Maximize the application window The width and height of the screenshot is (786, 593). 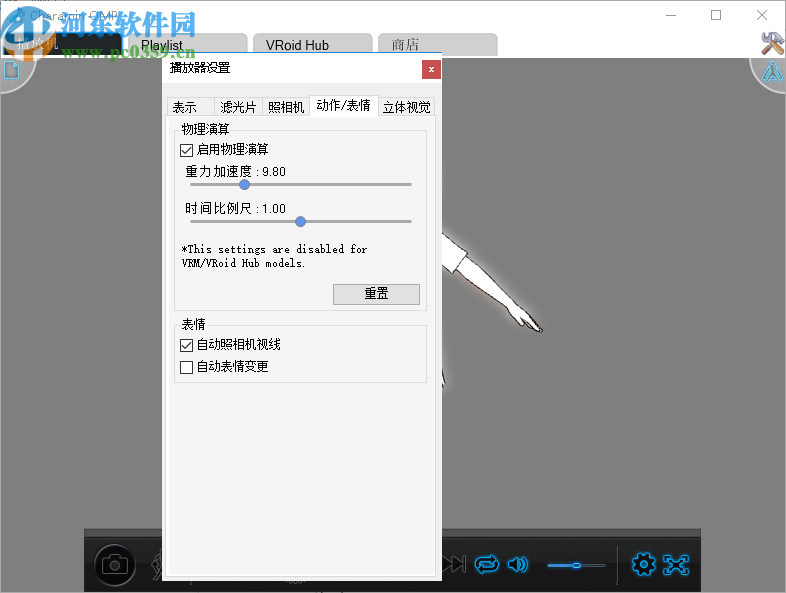coord(716,15)
